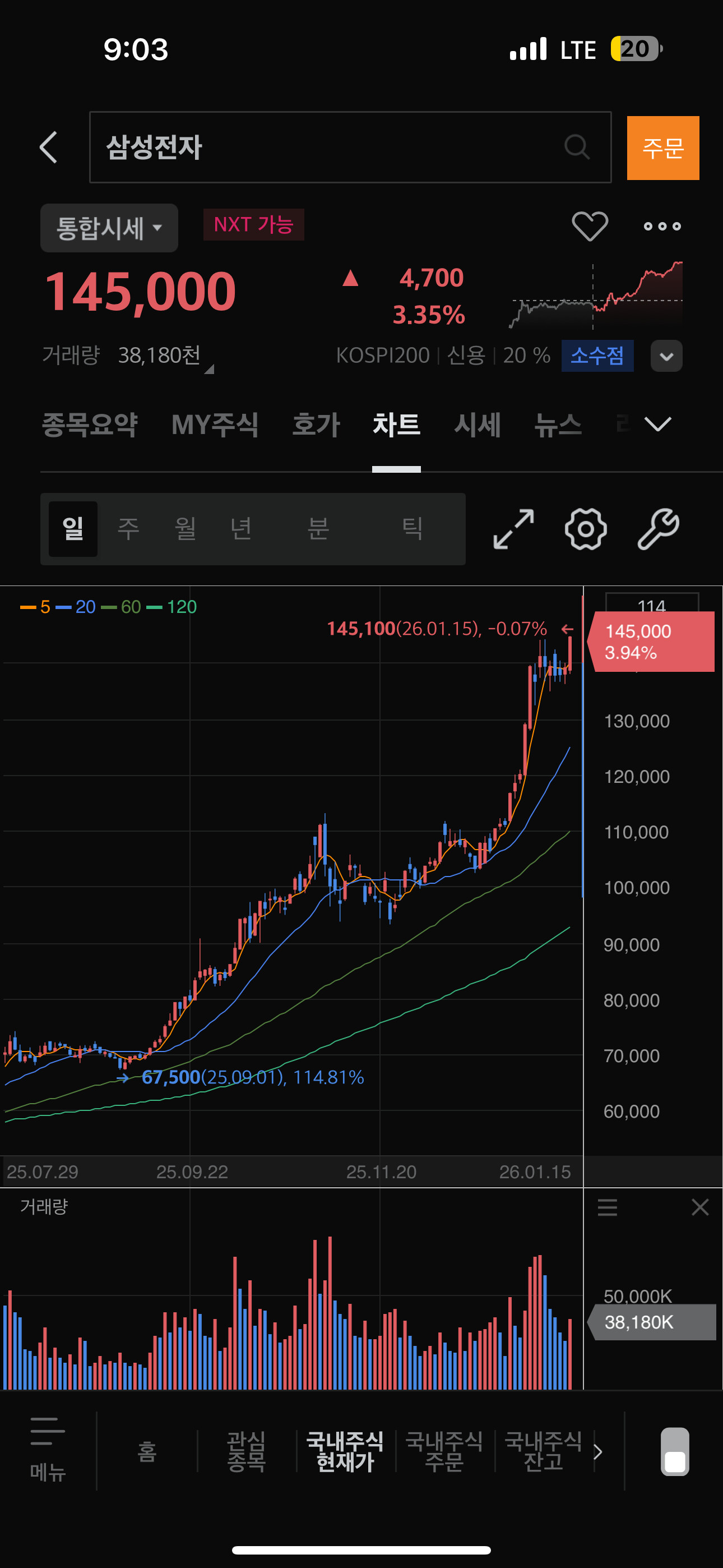Tap the 3.35% change rate
Viewport: 723px width, 1568px height.
[429, 315]
